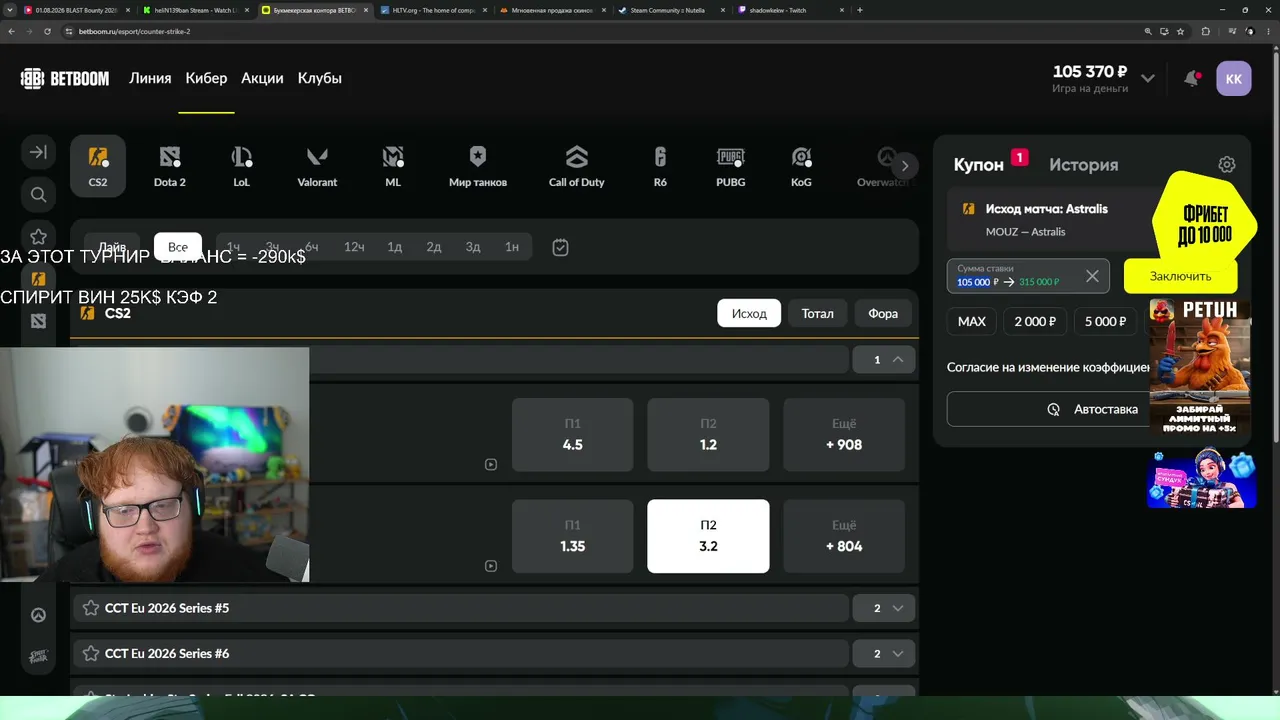
Task: Choose the Фора market filter
Action: (x=883, y=313)
